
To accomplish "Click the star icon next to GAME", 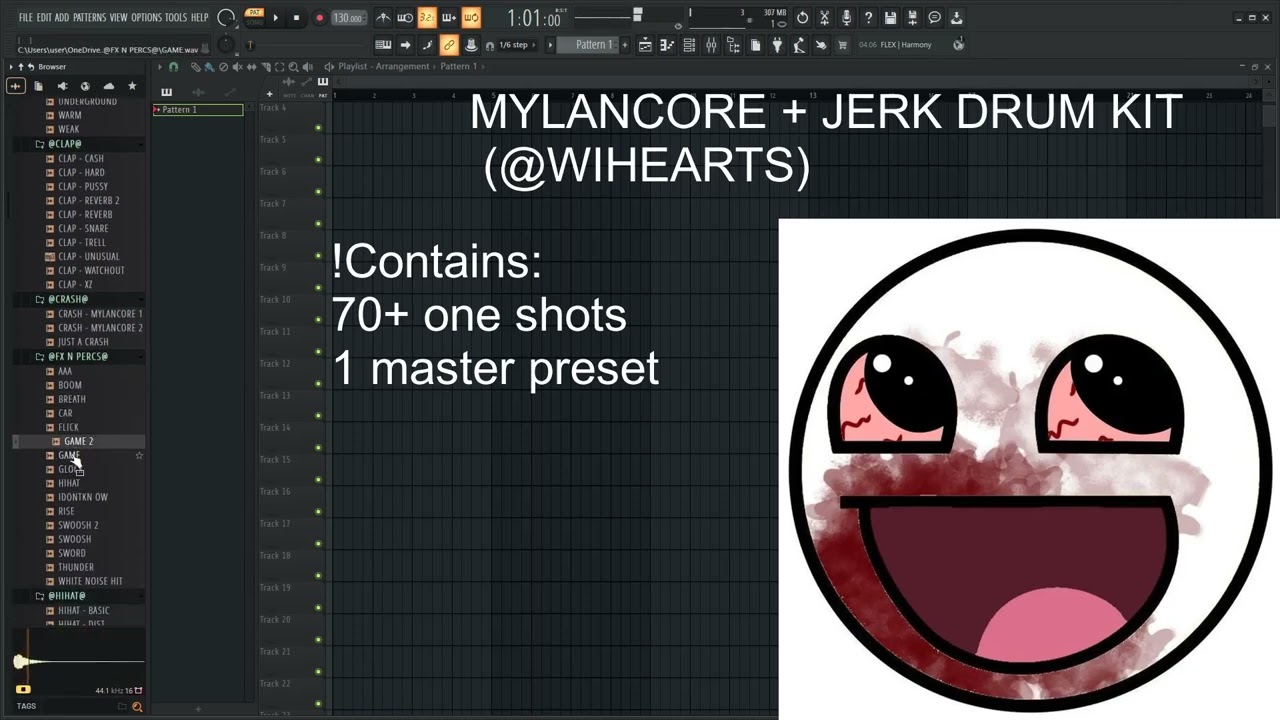I will pos(139,456).
